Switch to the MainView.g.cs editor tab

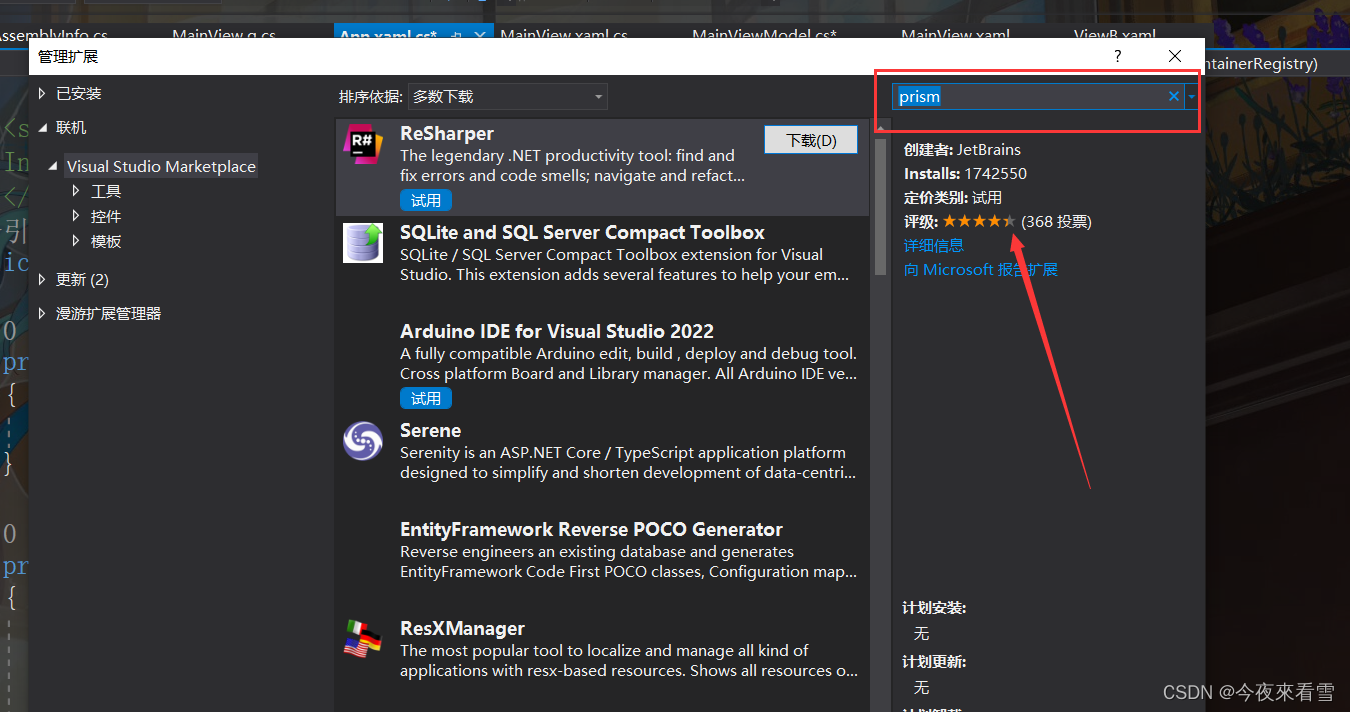pyautogui.click(x=224, y=35)
